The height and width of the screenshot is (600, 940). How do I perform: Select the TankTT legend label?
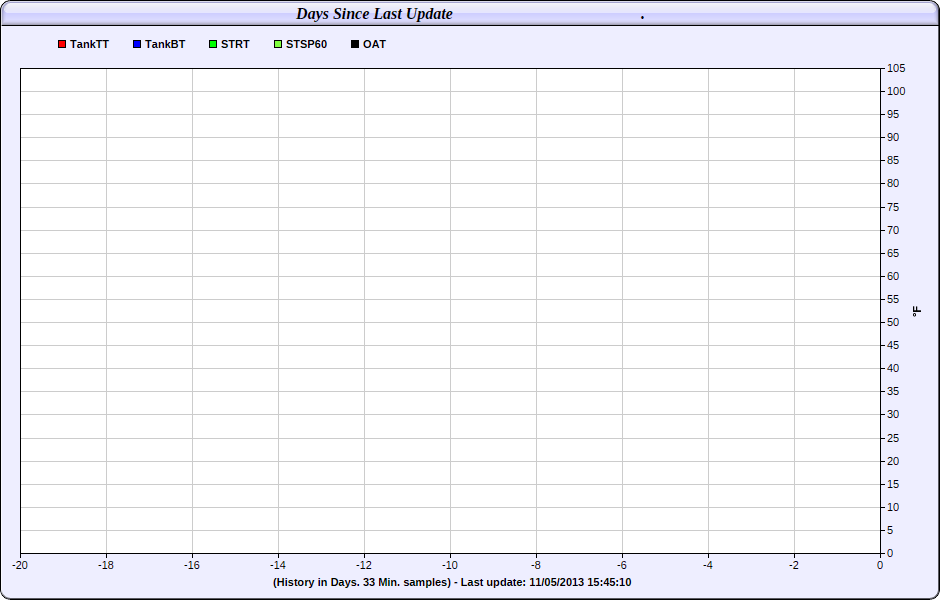click(89, 44)
